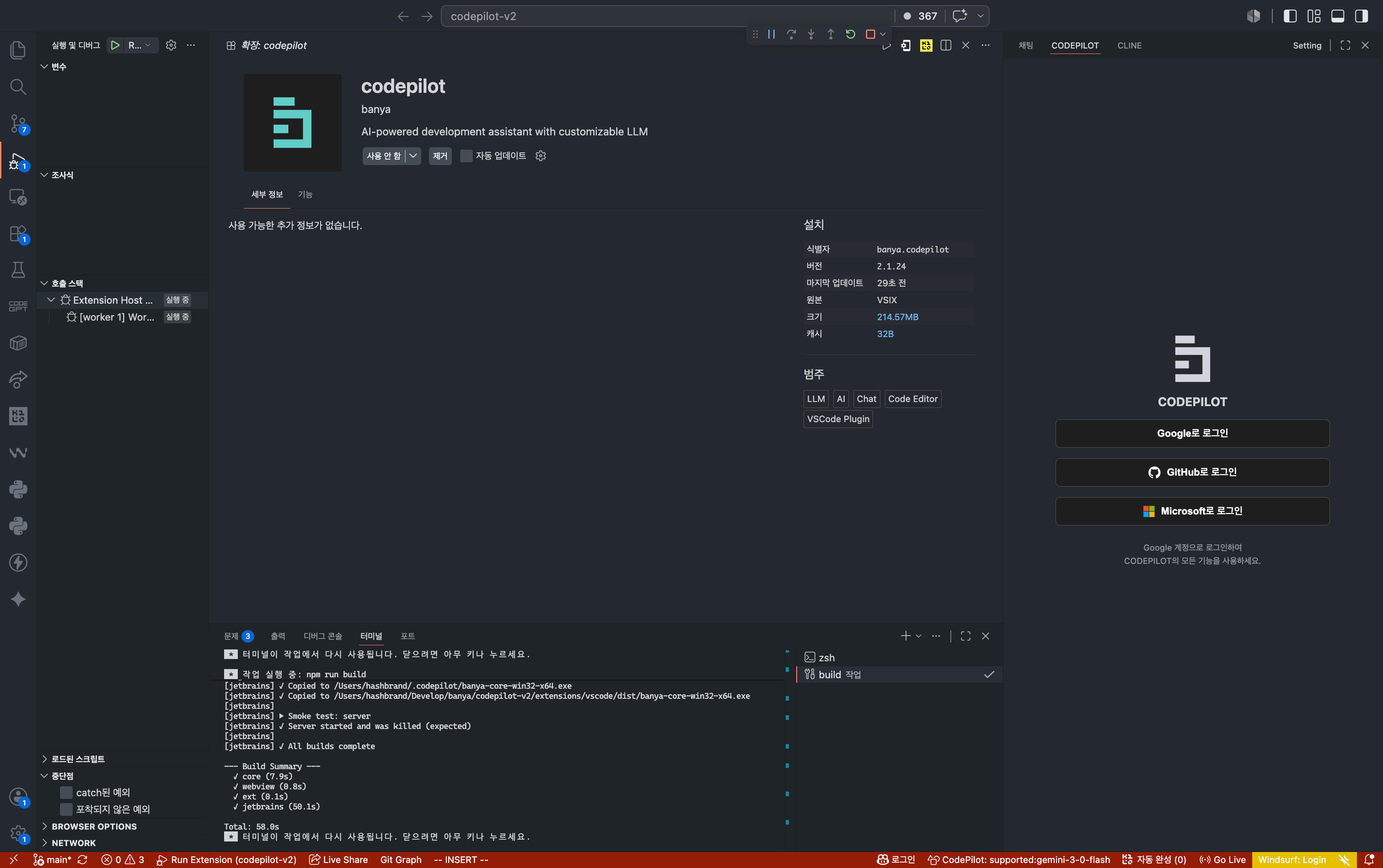Open the 포트 panel tab
This screenshot has height=868, width=1383.
(x=407, y=636)
